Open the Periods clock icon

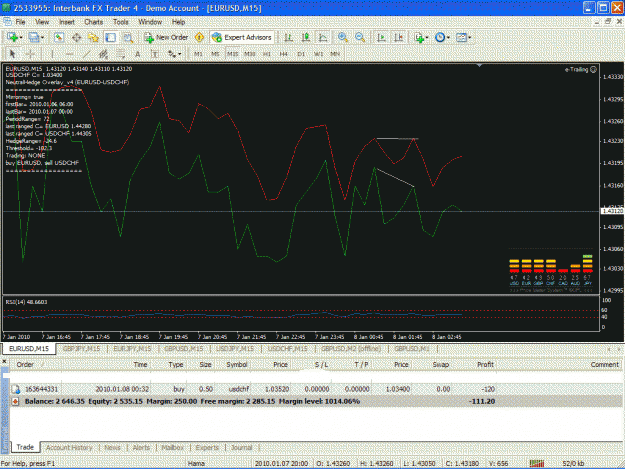click(440, 37)
